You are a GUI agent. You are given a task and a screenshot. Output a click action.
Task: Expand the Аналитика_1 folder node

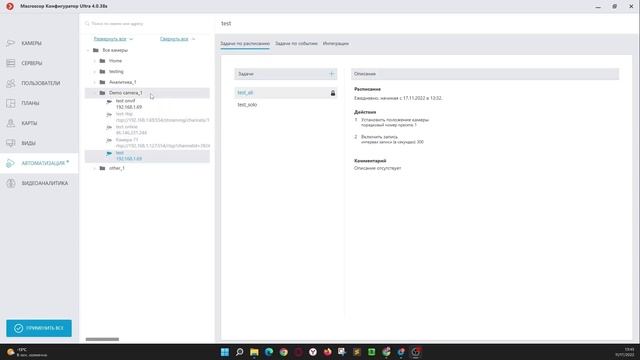[95, 82]
